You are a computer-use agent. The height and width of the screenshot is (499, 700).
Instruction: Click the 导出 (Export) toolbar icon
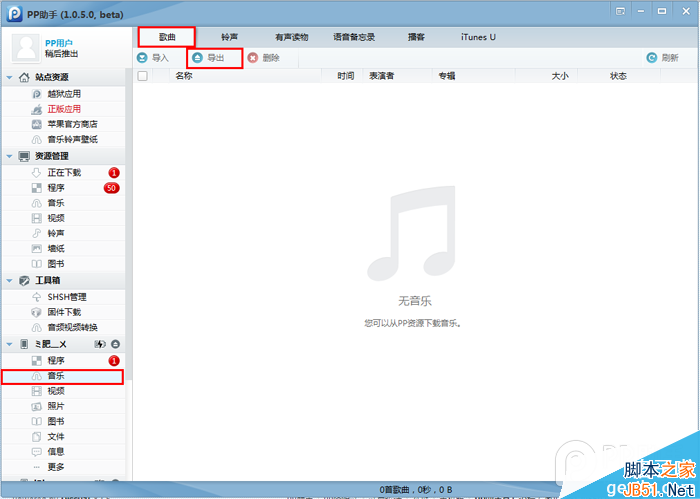[x=198, y=58]
